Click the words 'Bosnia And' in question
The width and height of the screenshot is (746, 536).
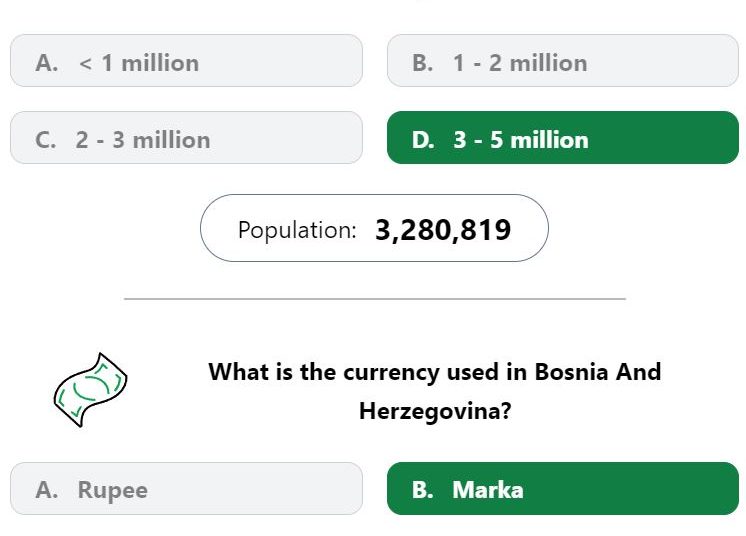coord(598,371)
